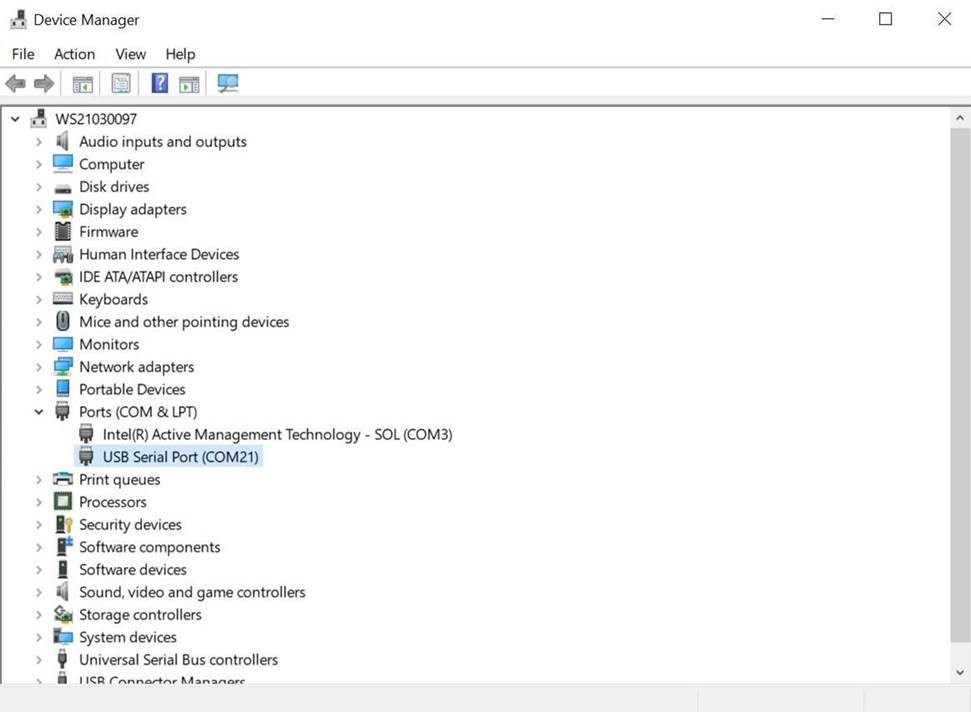Click the scrollbar down arrow

(960, 673)
